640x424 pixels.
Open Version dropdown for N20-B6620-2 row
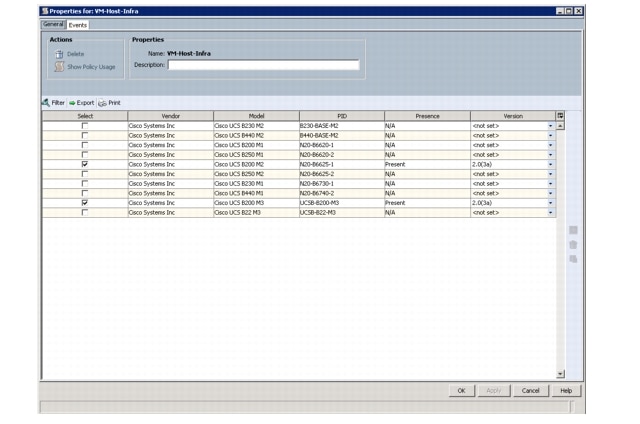(551, 155)
